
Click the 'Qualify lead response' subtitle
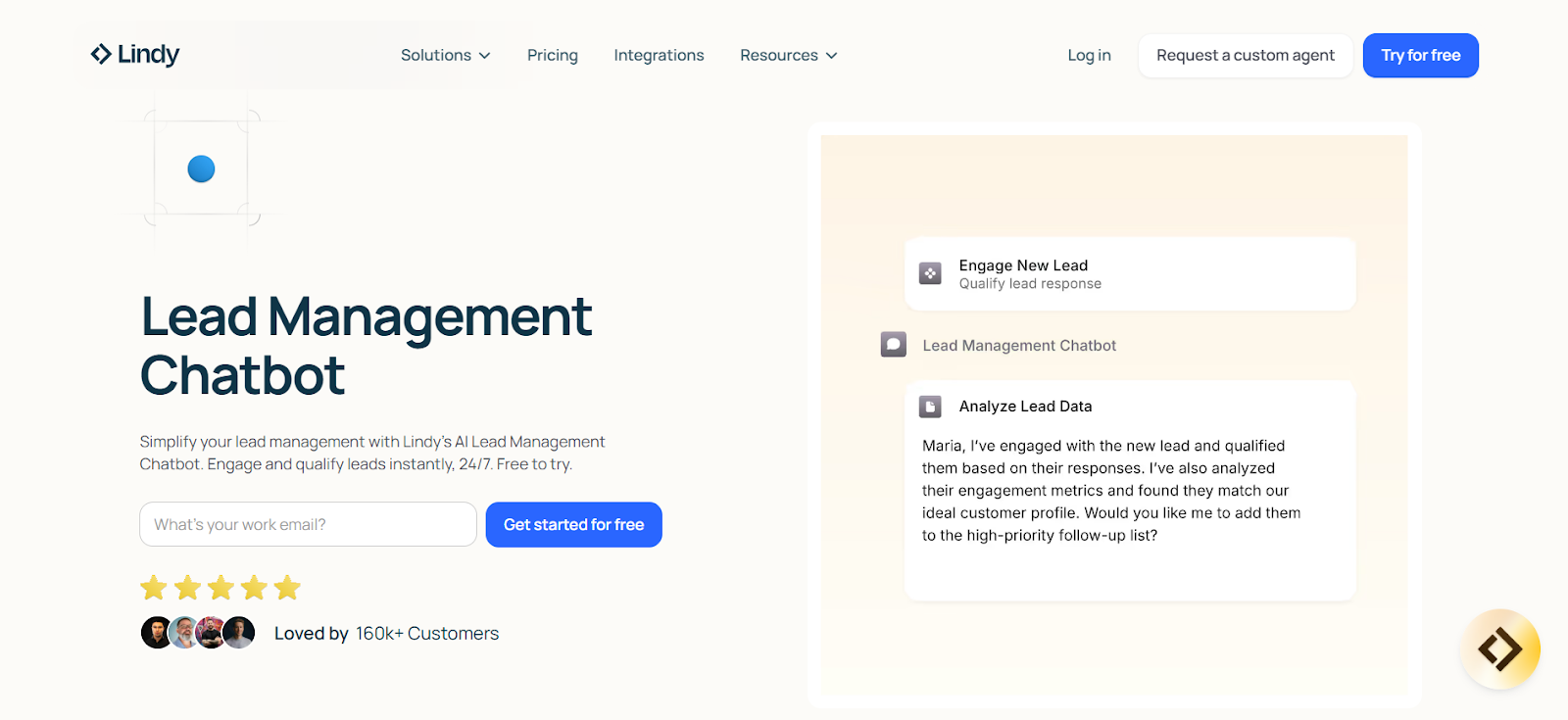(x=1030, y=284)
